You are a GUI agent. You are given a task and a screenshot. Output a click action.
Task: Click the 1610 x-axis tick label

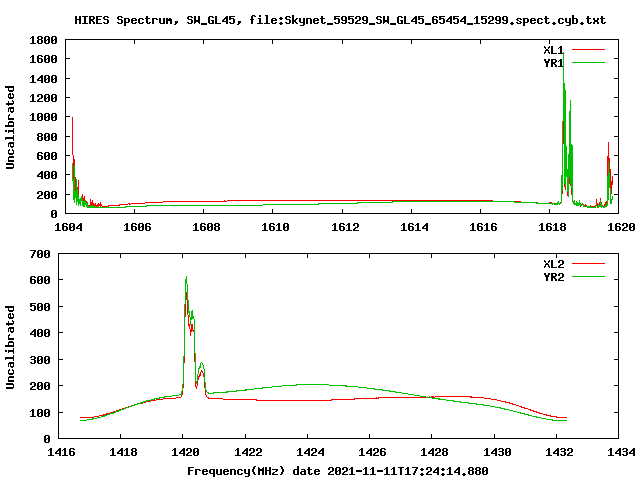coord(276,227)
